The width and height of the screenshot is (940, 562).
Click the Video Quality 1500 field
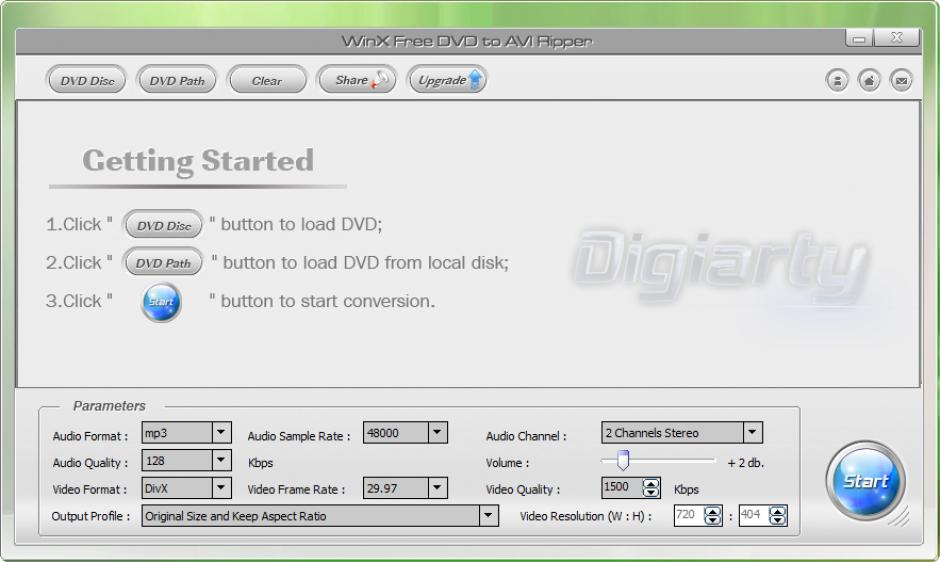[x=622, y=488]
